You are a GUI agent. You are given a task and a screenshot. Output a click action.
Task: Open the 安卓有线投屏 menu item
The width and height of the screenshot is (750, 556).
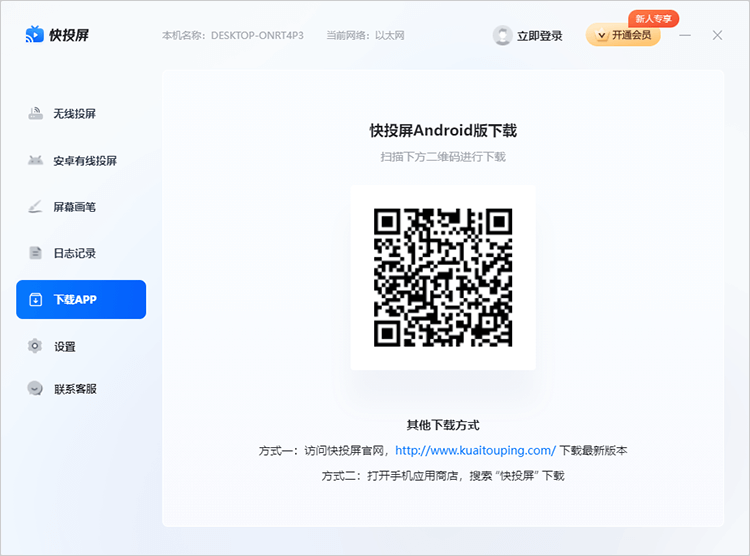click(x=85, y=161)
